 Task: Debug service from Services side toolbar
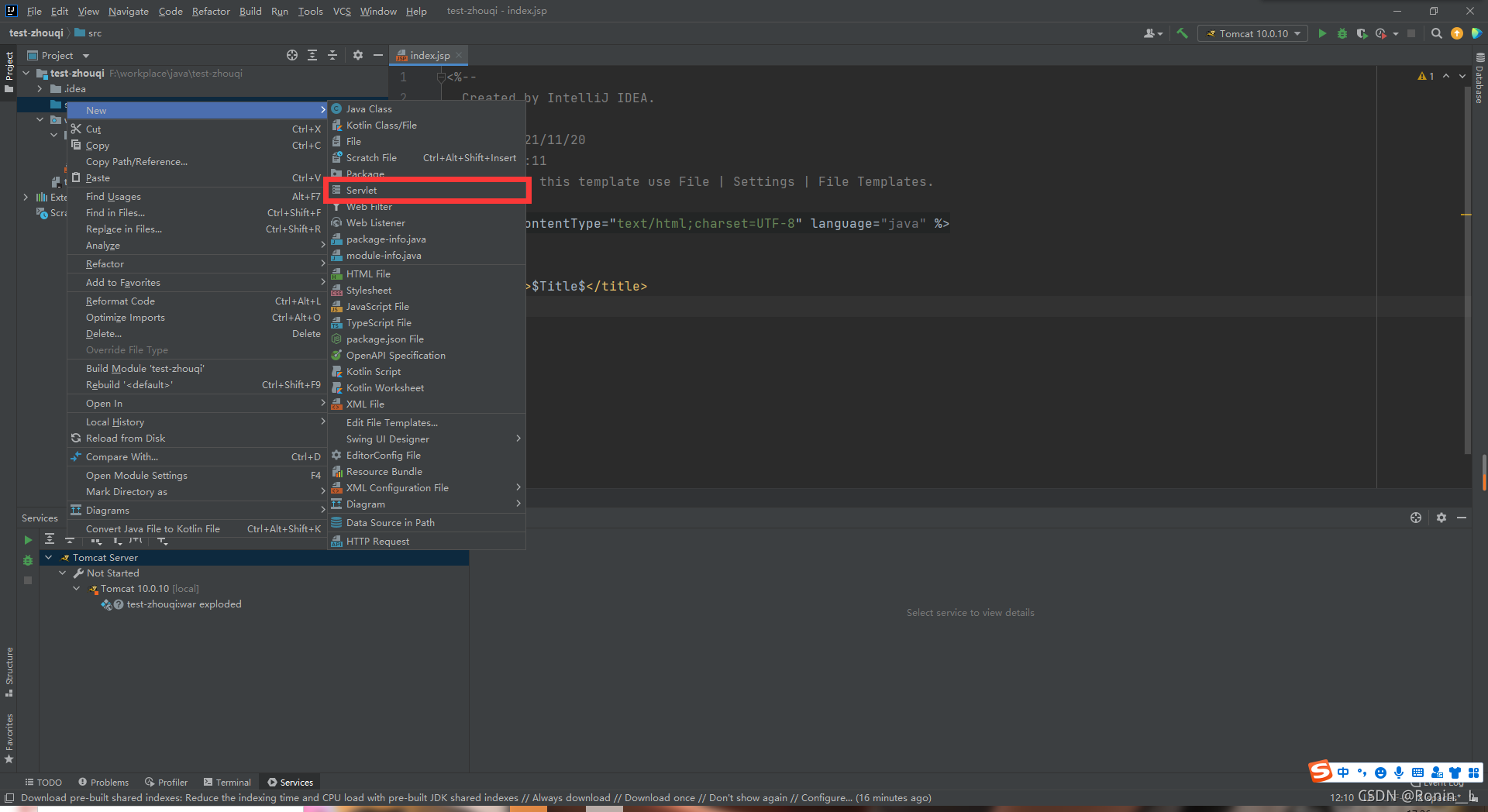point(28,560)
